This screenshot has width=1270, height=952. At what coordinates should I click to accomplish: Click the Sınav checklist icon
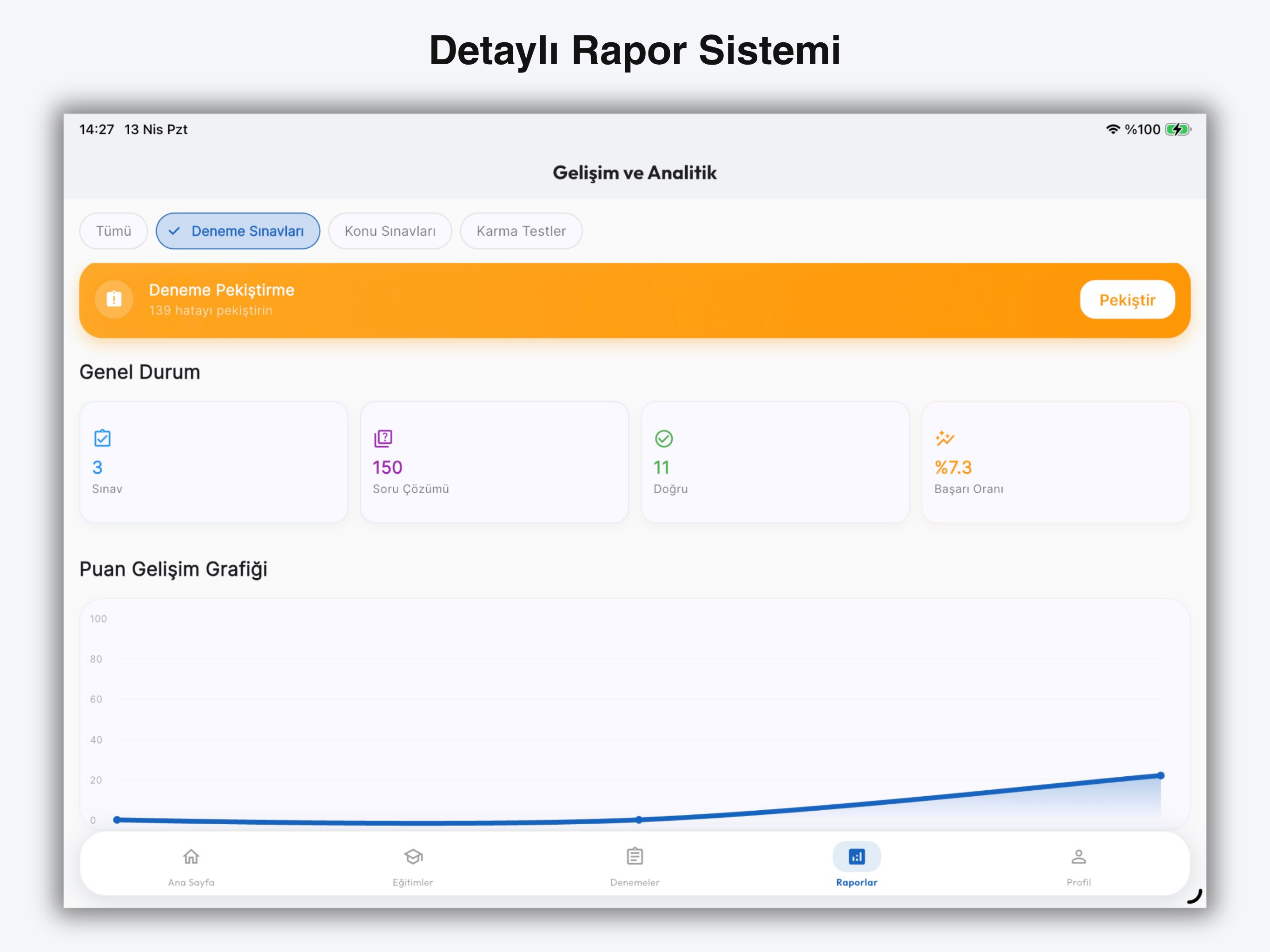pos(102,438)
